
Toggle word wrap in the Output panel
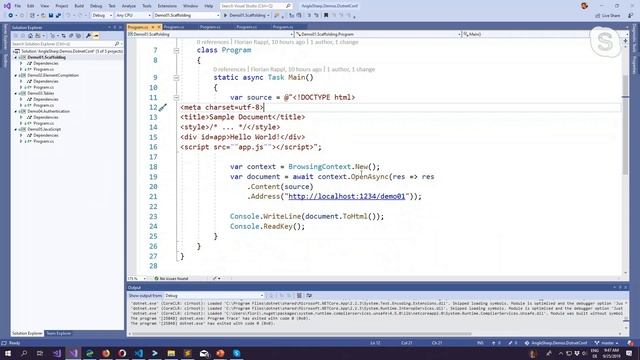[309, 296]
